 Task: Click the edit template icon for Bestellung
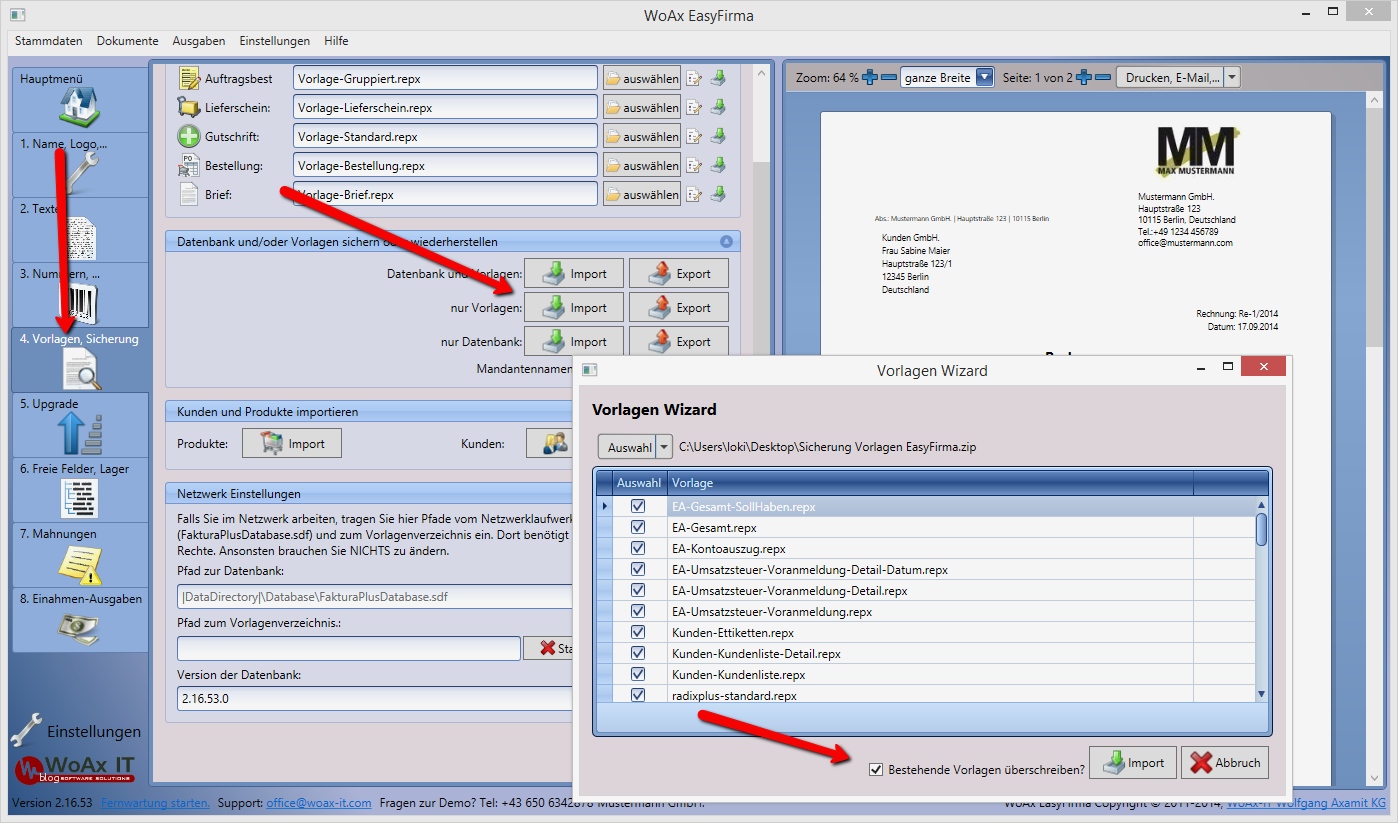pos(694,166)
